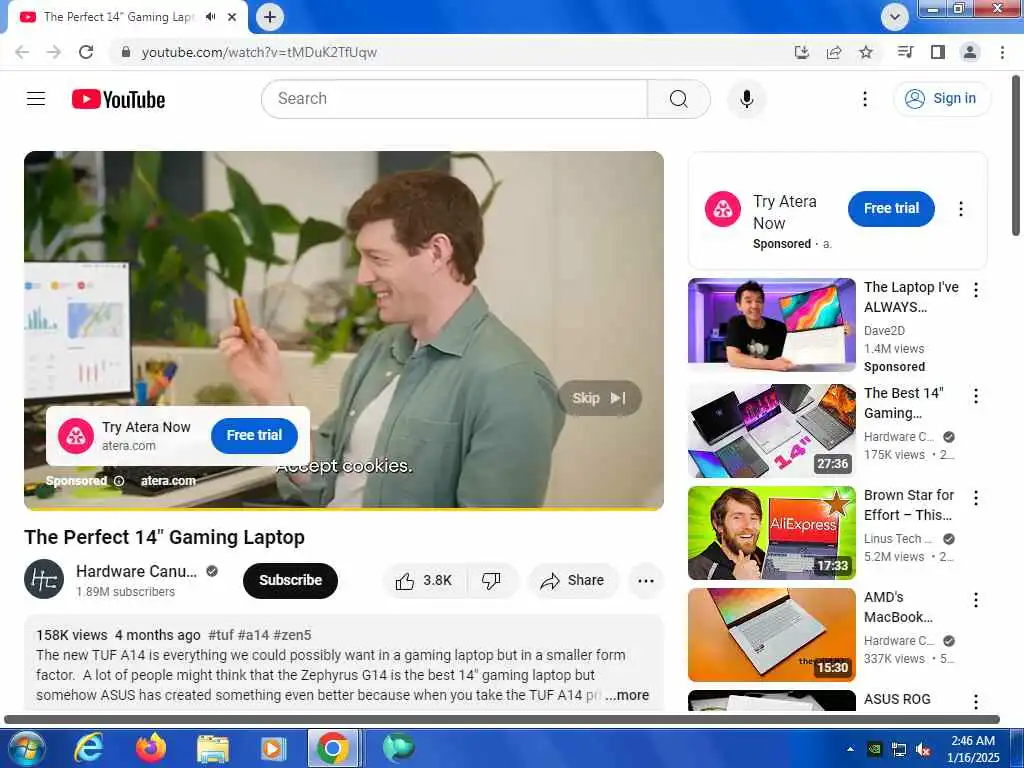Click muted volume icon in system tray

[923, 750]
